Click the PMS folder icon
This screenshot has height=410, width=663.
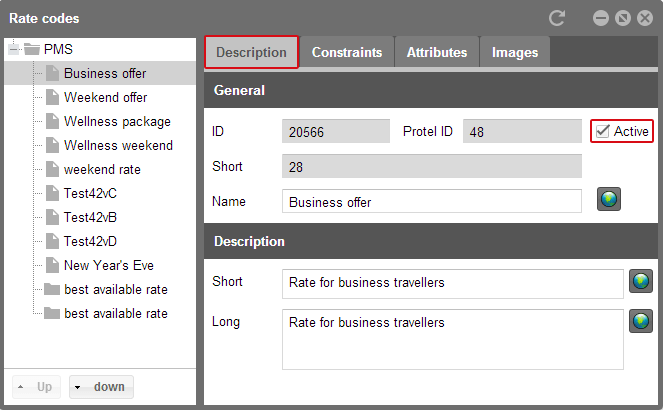coord(32,49)
